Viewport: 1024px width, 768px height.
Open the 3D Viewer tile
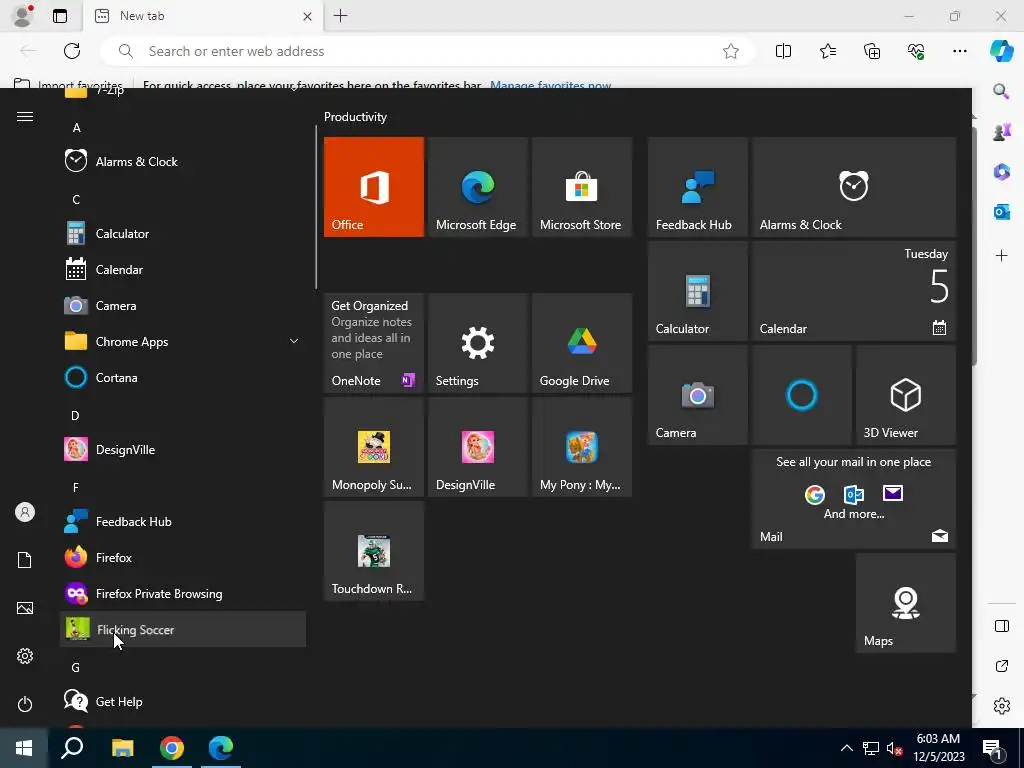[x=906, y=395]
